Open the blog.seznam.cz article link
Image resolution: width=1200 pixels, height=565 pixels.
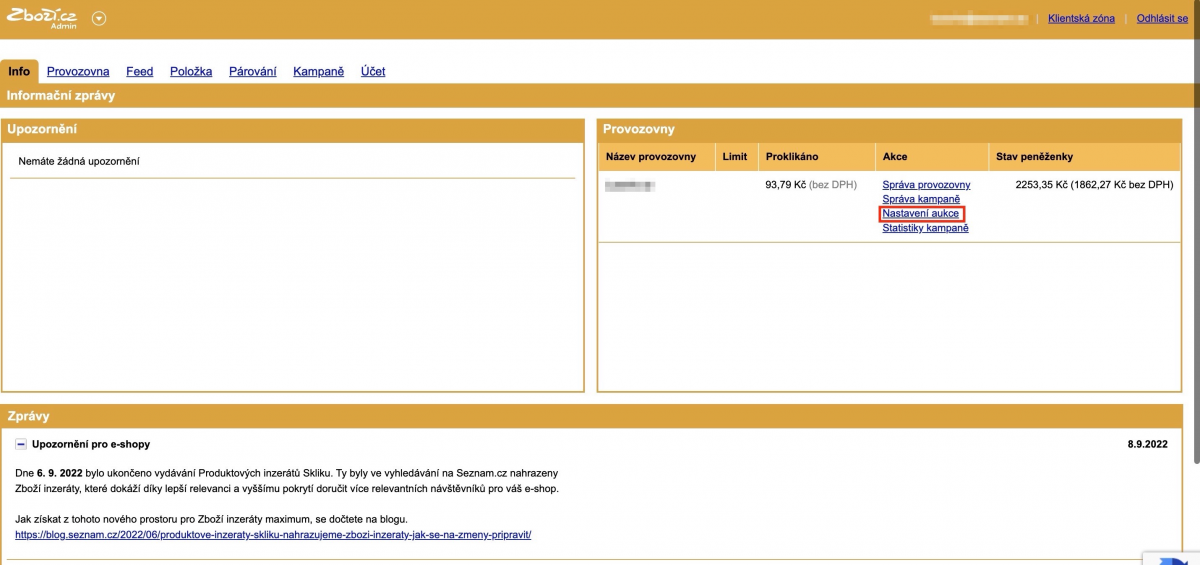pos(273,534)
